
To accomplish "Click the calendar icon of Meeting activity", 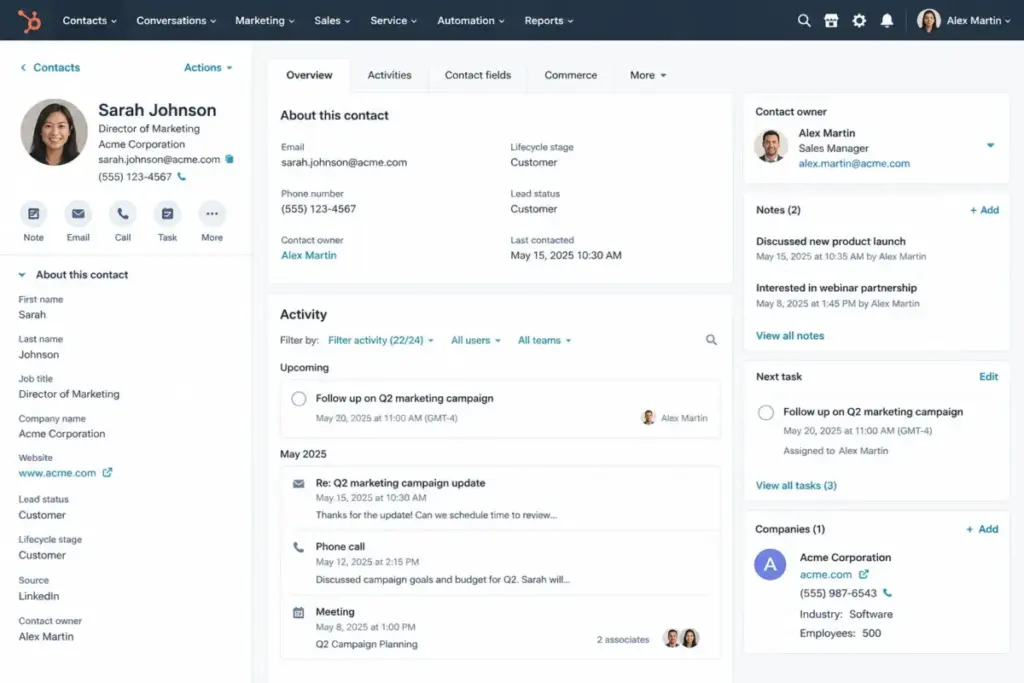I will 298,612.
